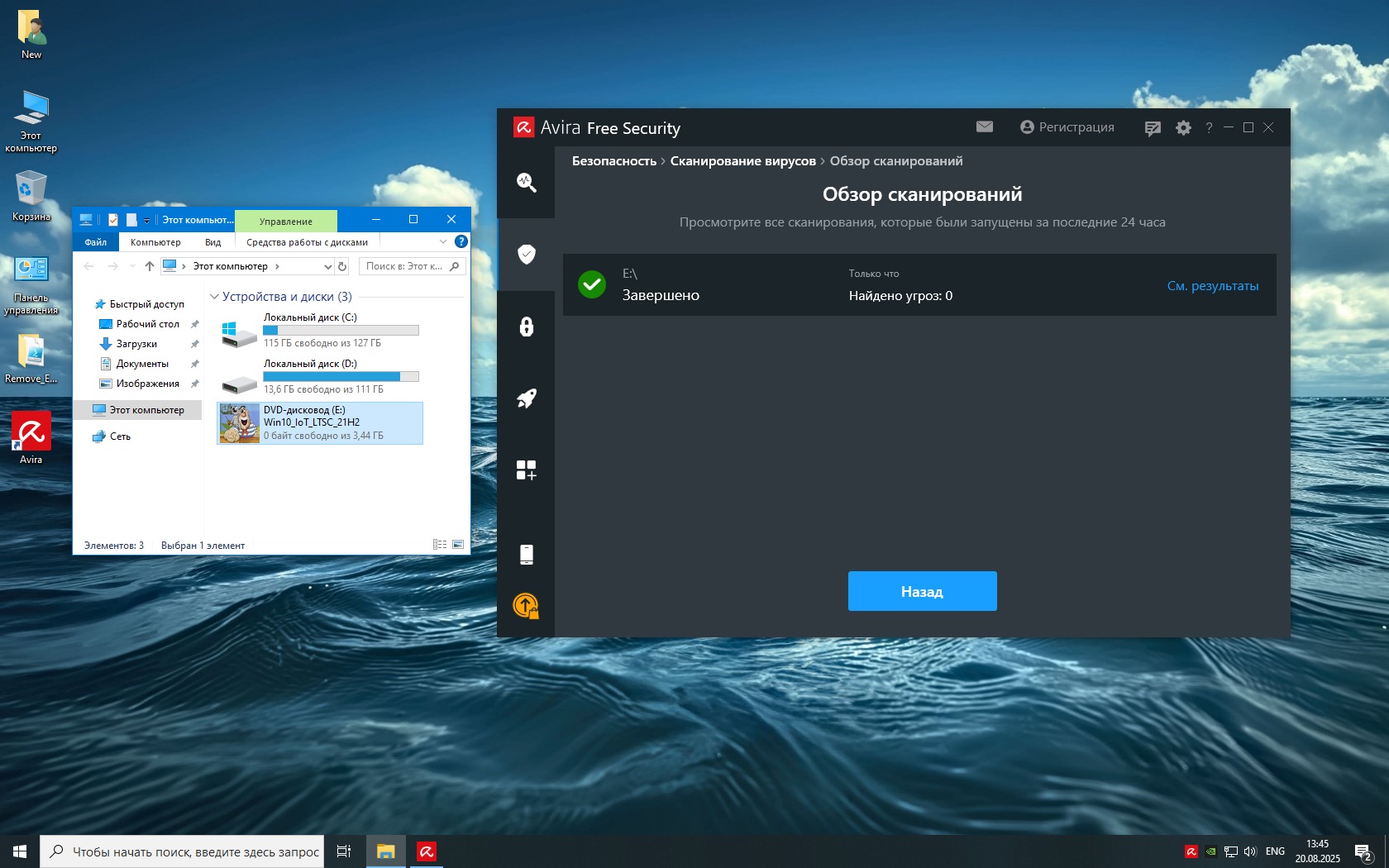Image resolution: width=1389 pixels, height=868 pixels.
Task: Open the Avira modules grid-plus sidebar icon
Action: click(526, 470)
